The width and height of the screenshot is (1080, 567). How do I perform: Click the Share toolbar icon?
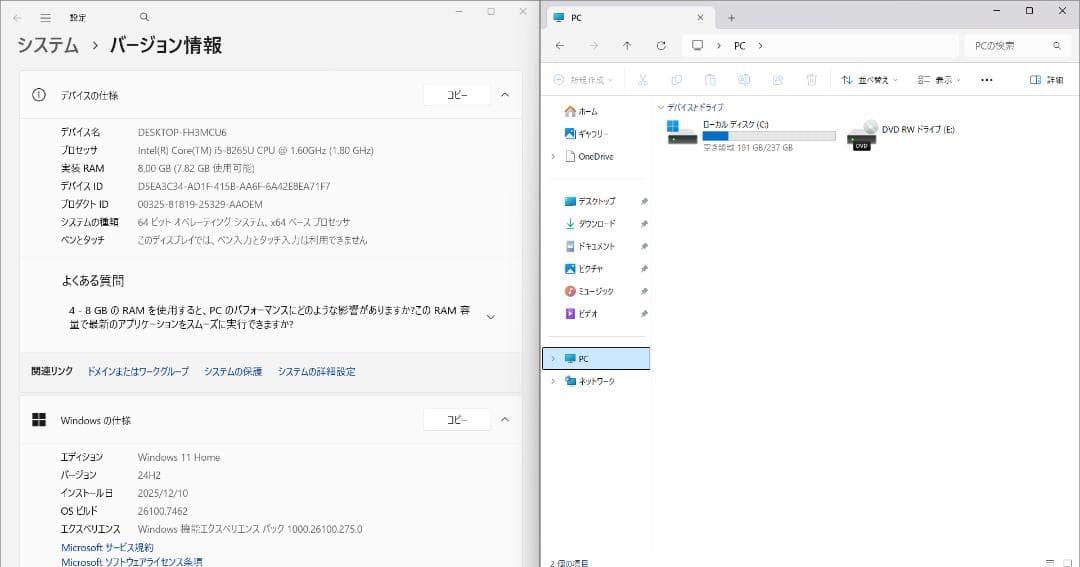coord(778,80)
